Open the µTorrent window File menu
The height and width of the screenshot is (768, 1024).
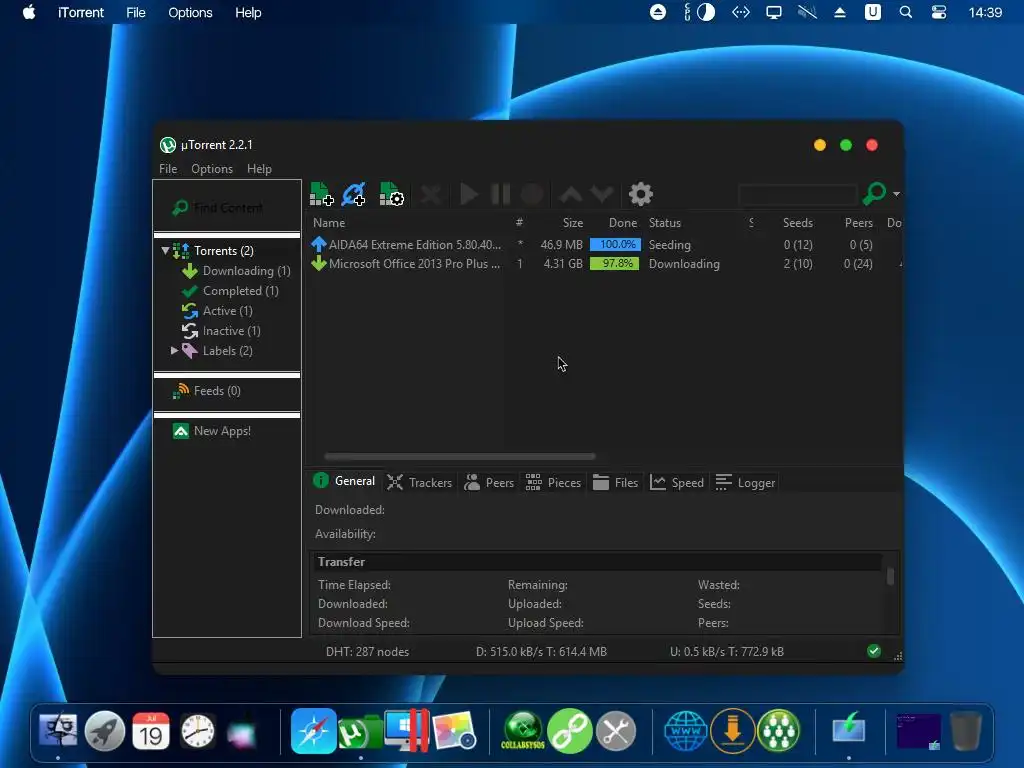tap(168, 169)
